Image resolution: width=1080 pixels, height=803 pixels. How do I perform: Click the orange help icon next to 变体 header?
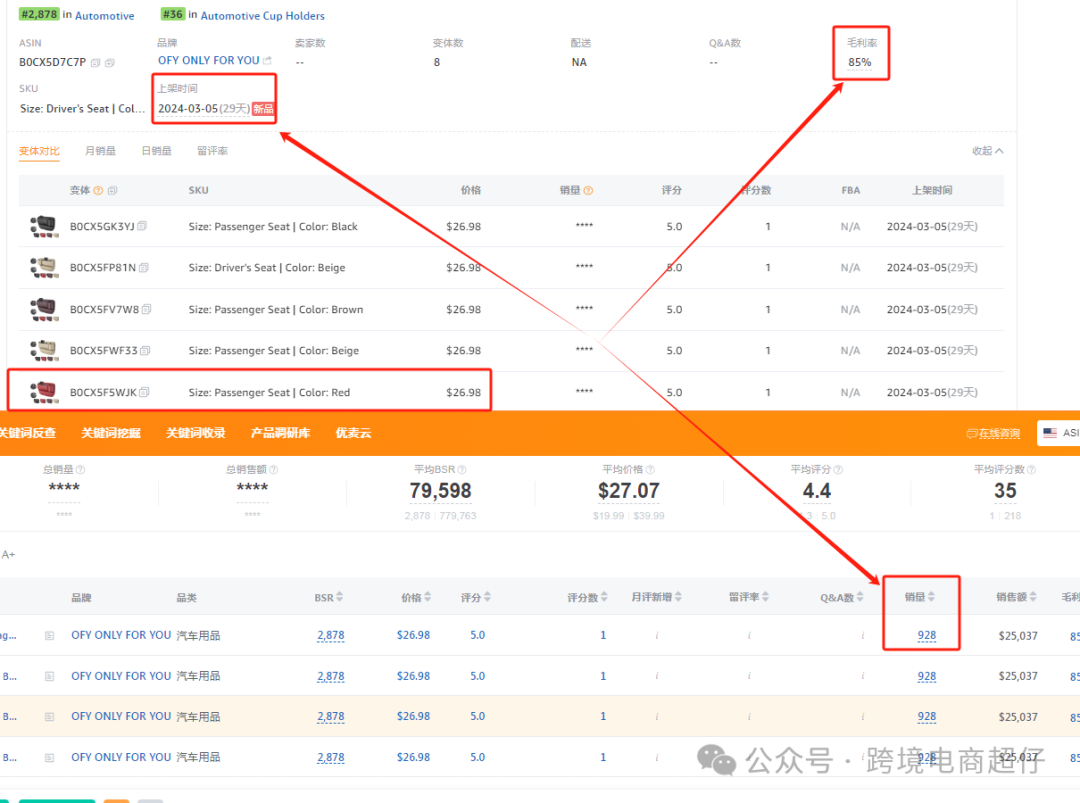point(98,191)
